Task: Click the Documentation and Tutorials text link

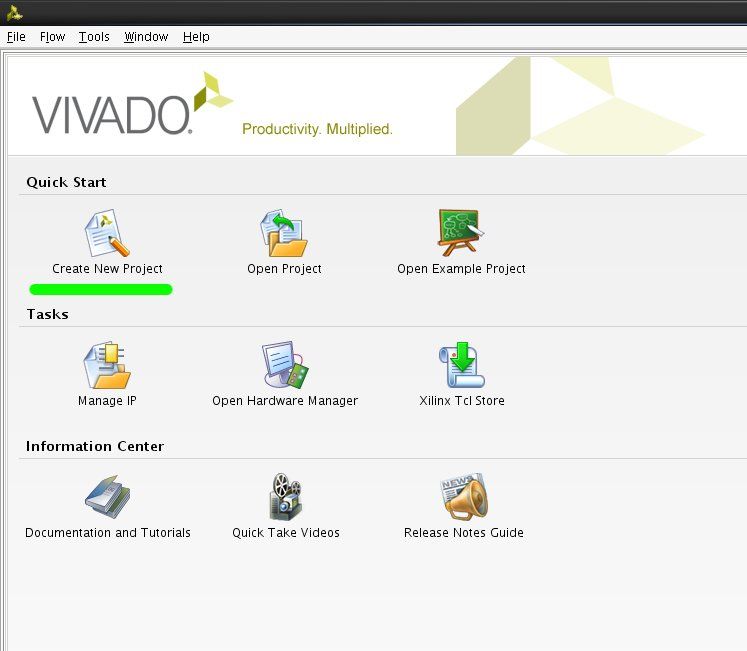Action: [108, 532]
